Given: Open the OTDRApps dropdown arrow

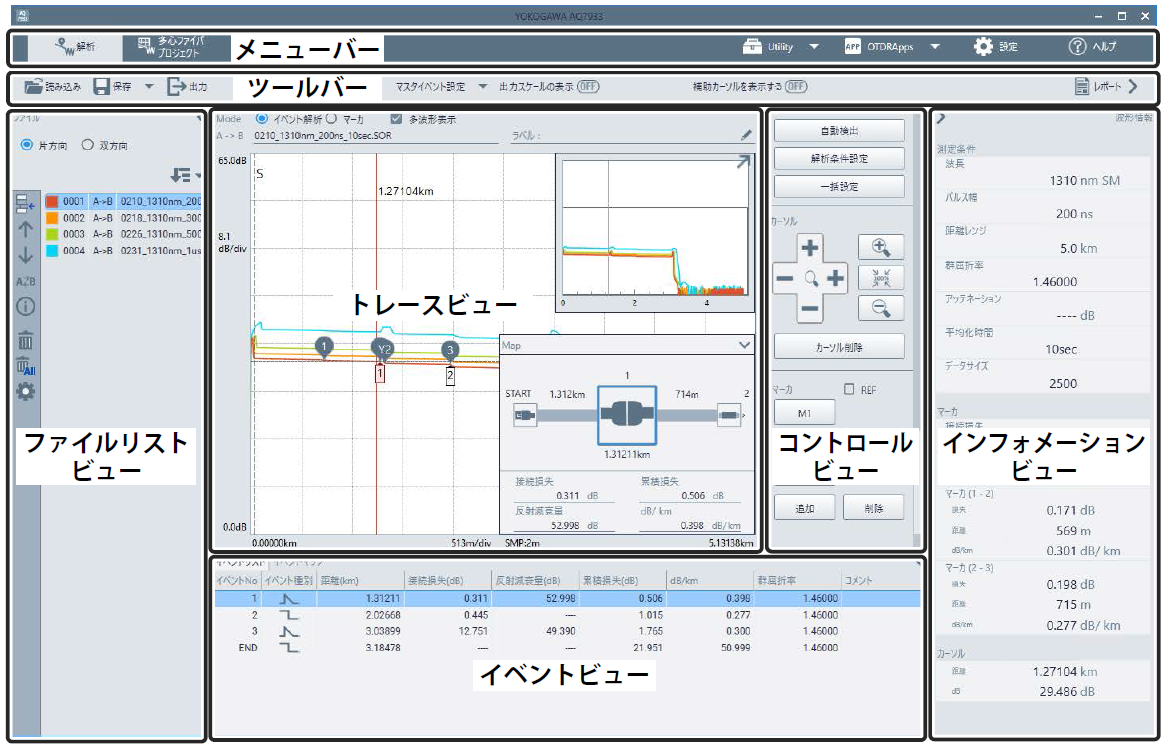Looking at the screenshot, I should (x=935, y=47).
